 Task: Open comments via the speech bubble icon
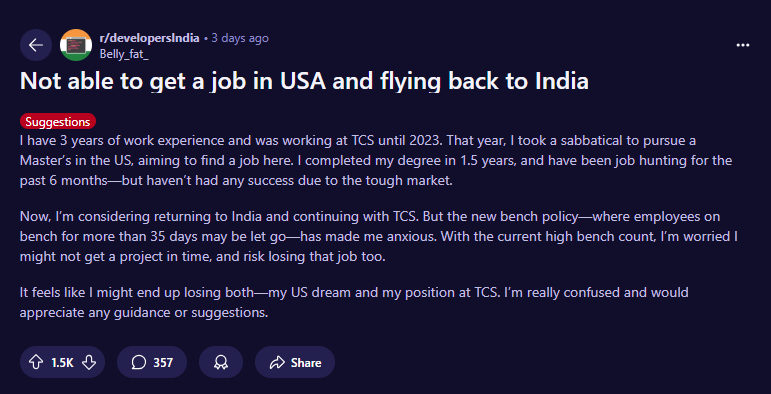coord(139,363)
